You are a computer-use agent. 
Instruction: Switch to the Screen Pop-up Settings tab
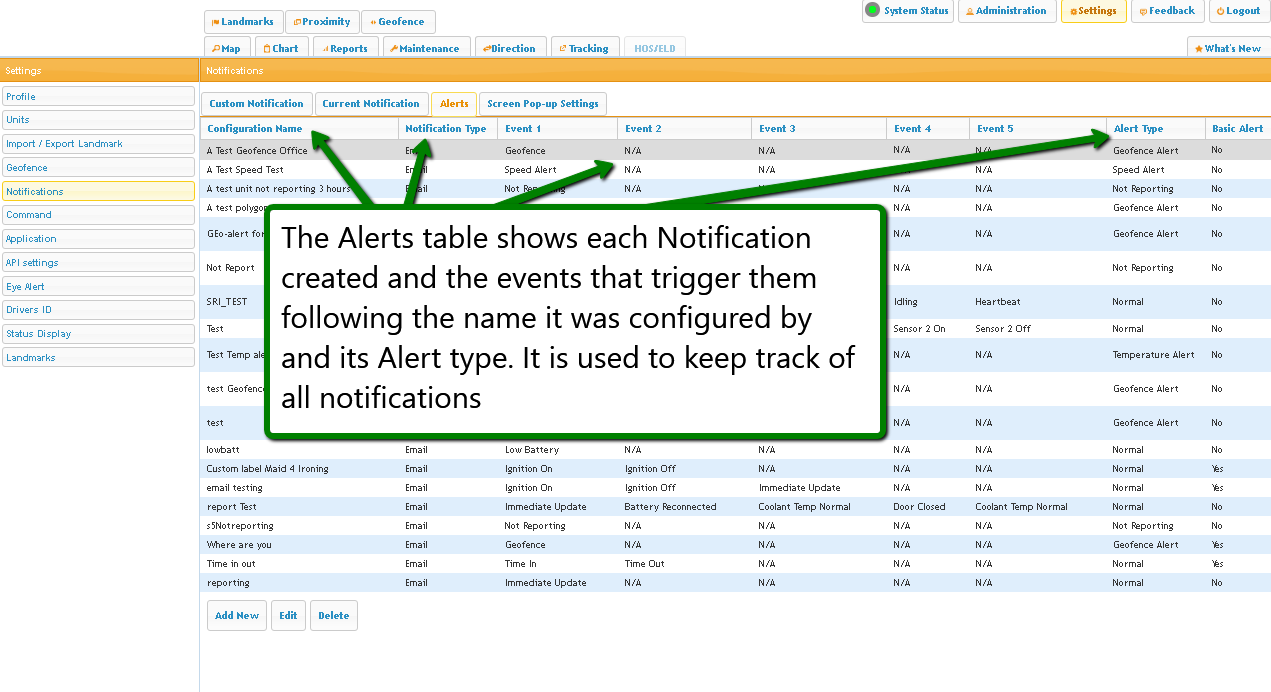click(542, 104)
